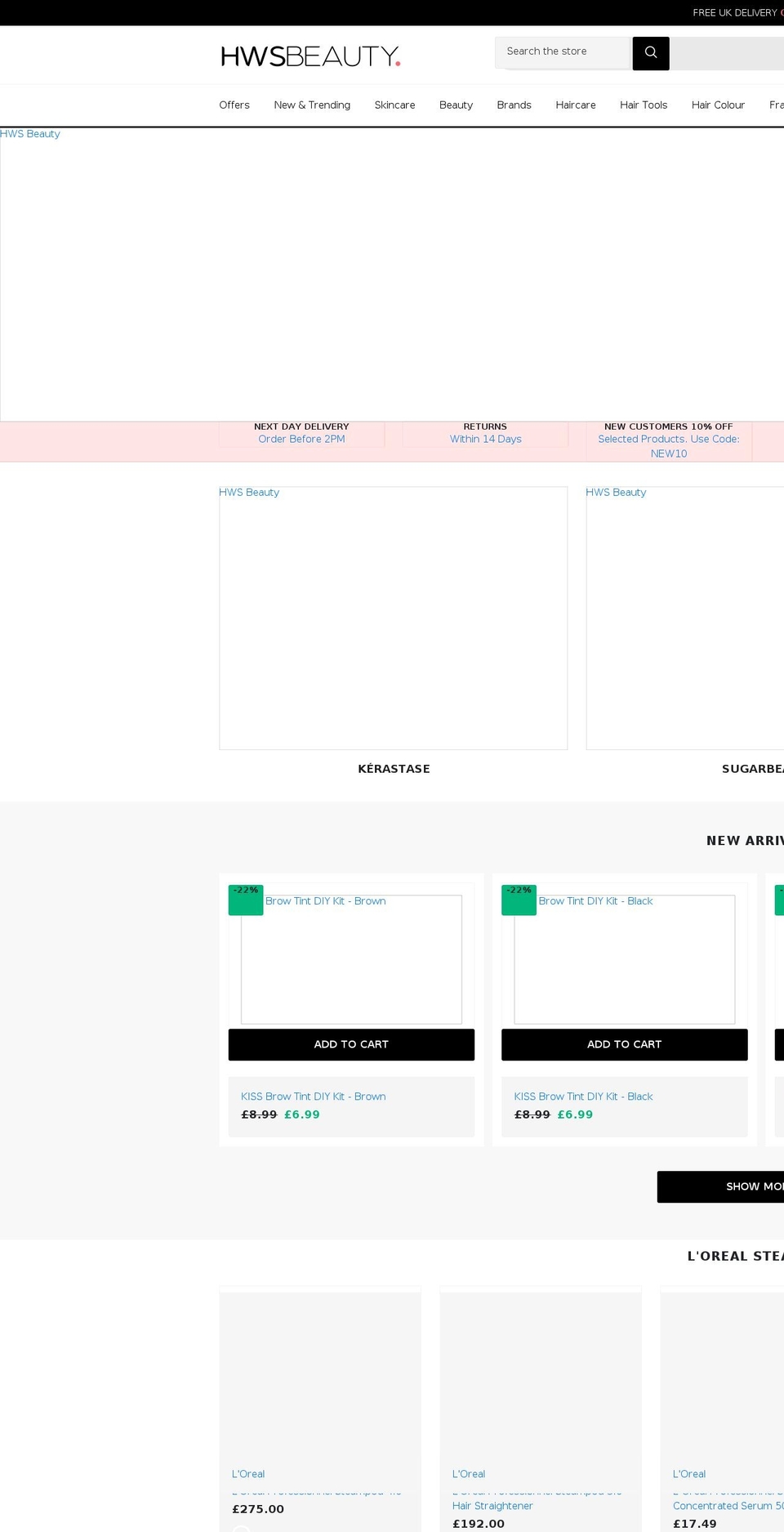Open the Offers menu
The image size is (784, 1532).
pyautogui.click(x=234, y=105)
